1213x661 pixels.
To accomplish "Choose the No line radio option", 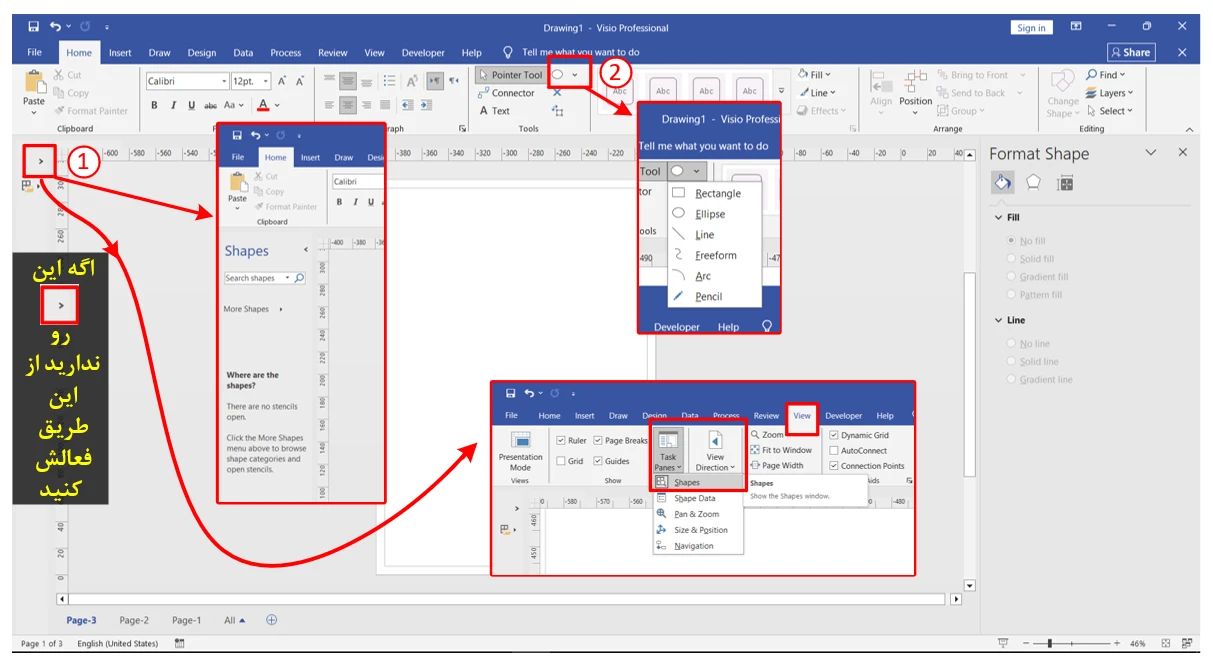I will coord(1011,344).
